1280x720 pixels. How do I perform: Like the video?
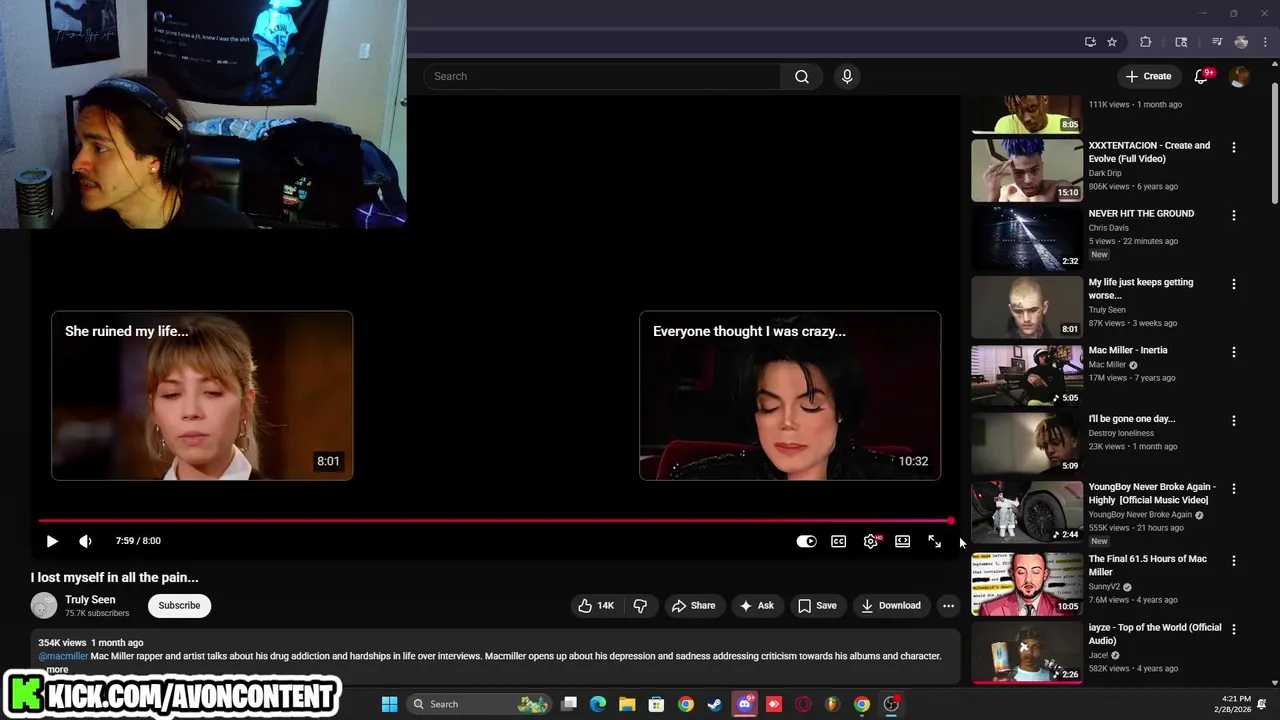tap(596, 605)
